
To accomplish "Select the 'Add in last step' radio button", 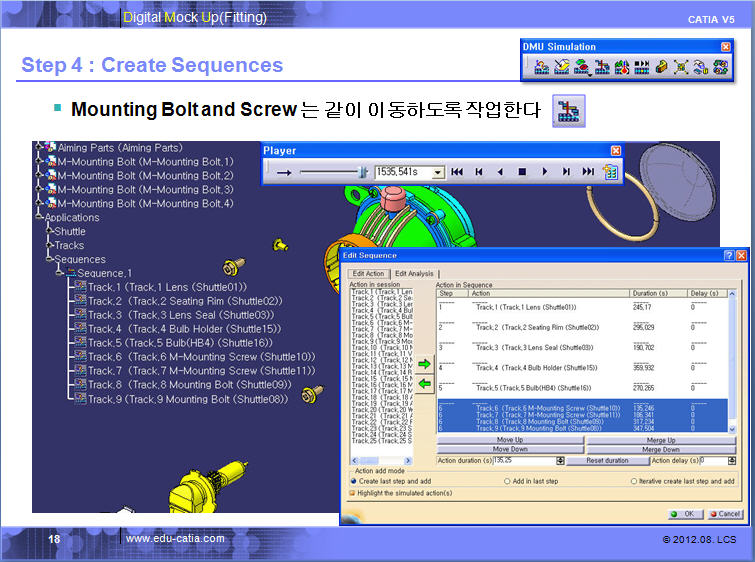I will point(509,481).
